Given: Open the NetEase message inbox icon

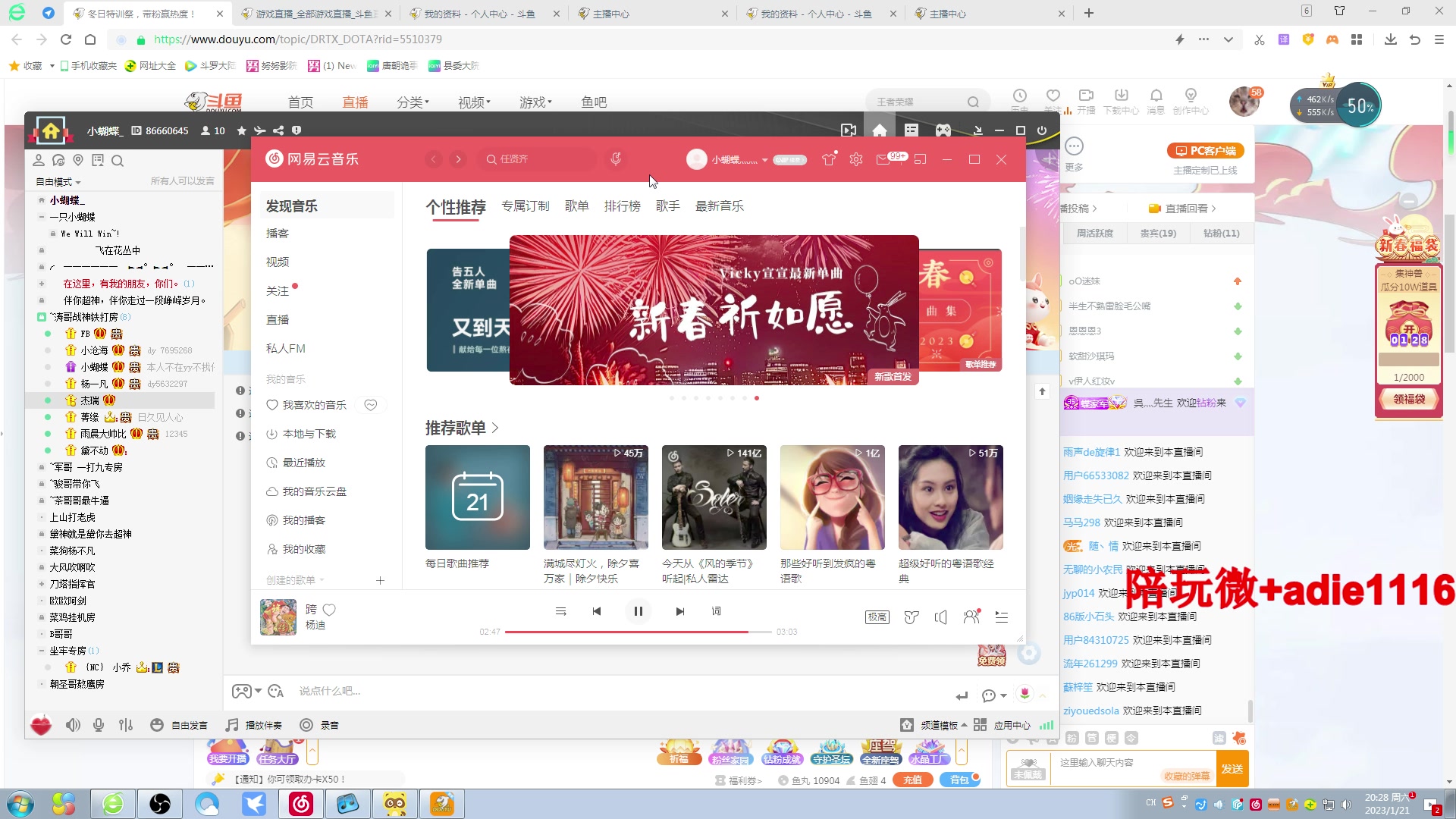Looking at the screenshot, I should pos(883,159).
